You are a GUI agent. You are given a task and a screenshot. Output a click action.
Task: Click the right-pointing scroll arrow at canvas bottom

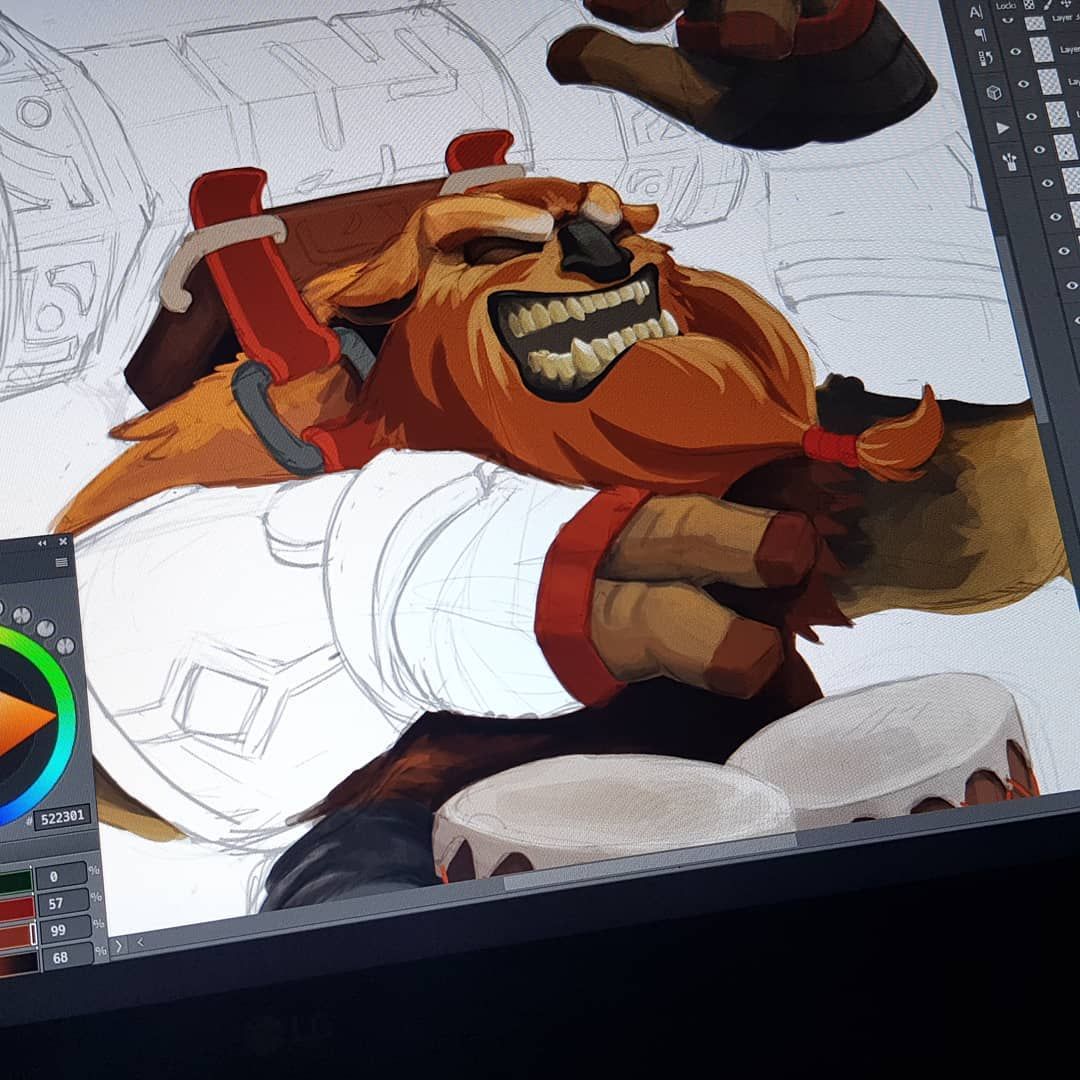coord(119,944)
